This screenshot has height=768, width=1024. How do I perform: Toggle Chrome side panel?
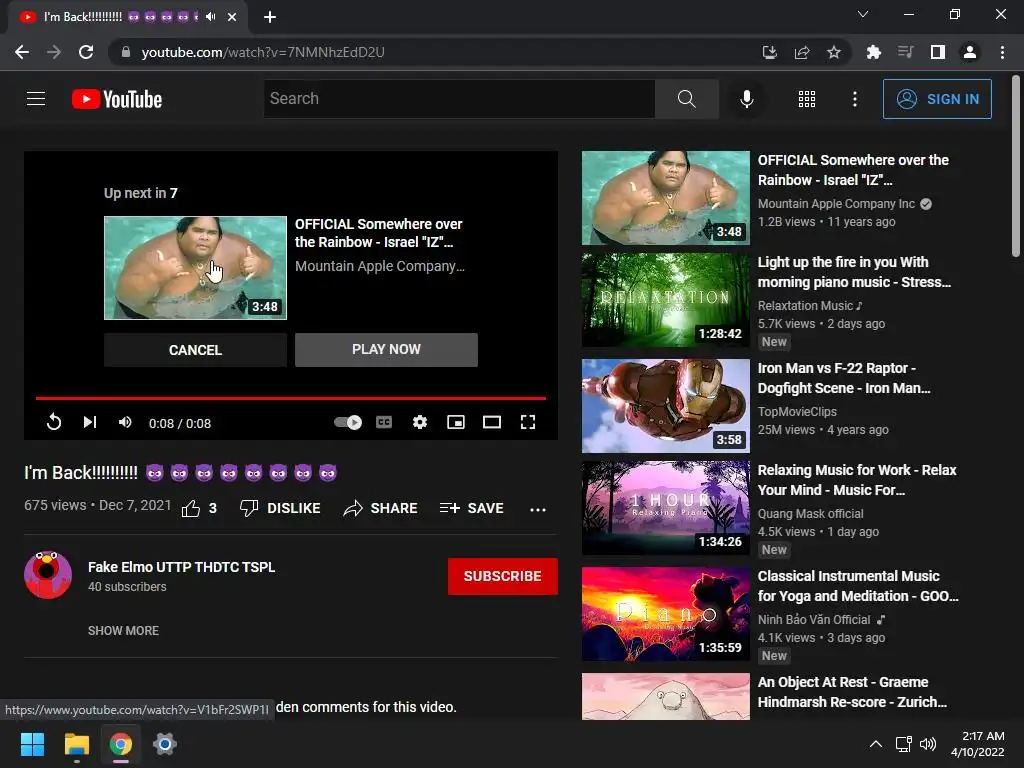click(x=938, y=52)
